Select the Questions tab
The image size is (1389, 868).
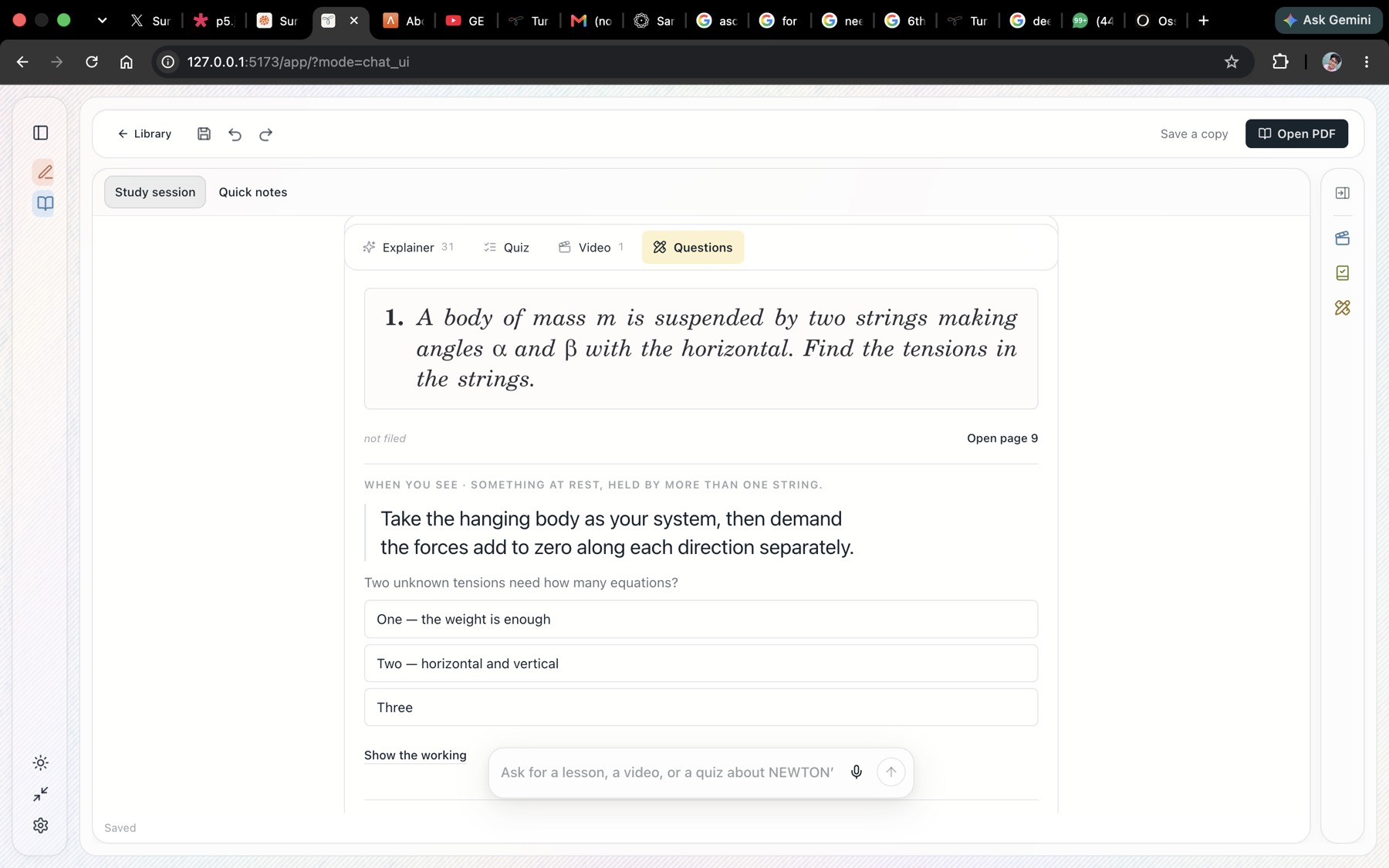tap(693, 247)
